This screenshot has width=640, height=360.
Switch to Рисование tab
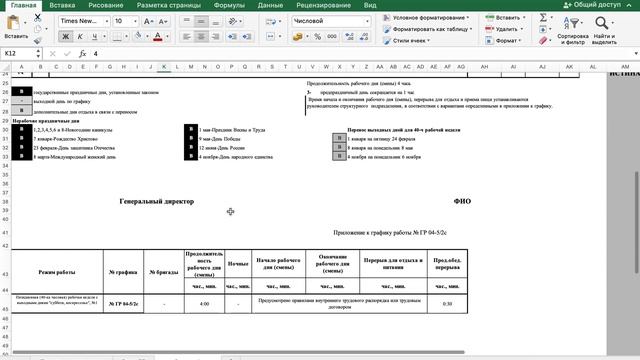(x=106, y=5)
